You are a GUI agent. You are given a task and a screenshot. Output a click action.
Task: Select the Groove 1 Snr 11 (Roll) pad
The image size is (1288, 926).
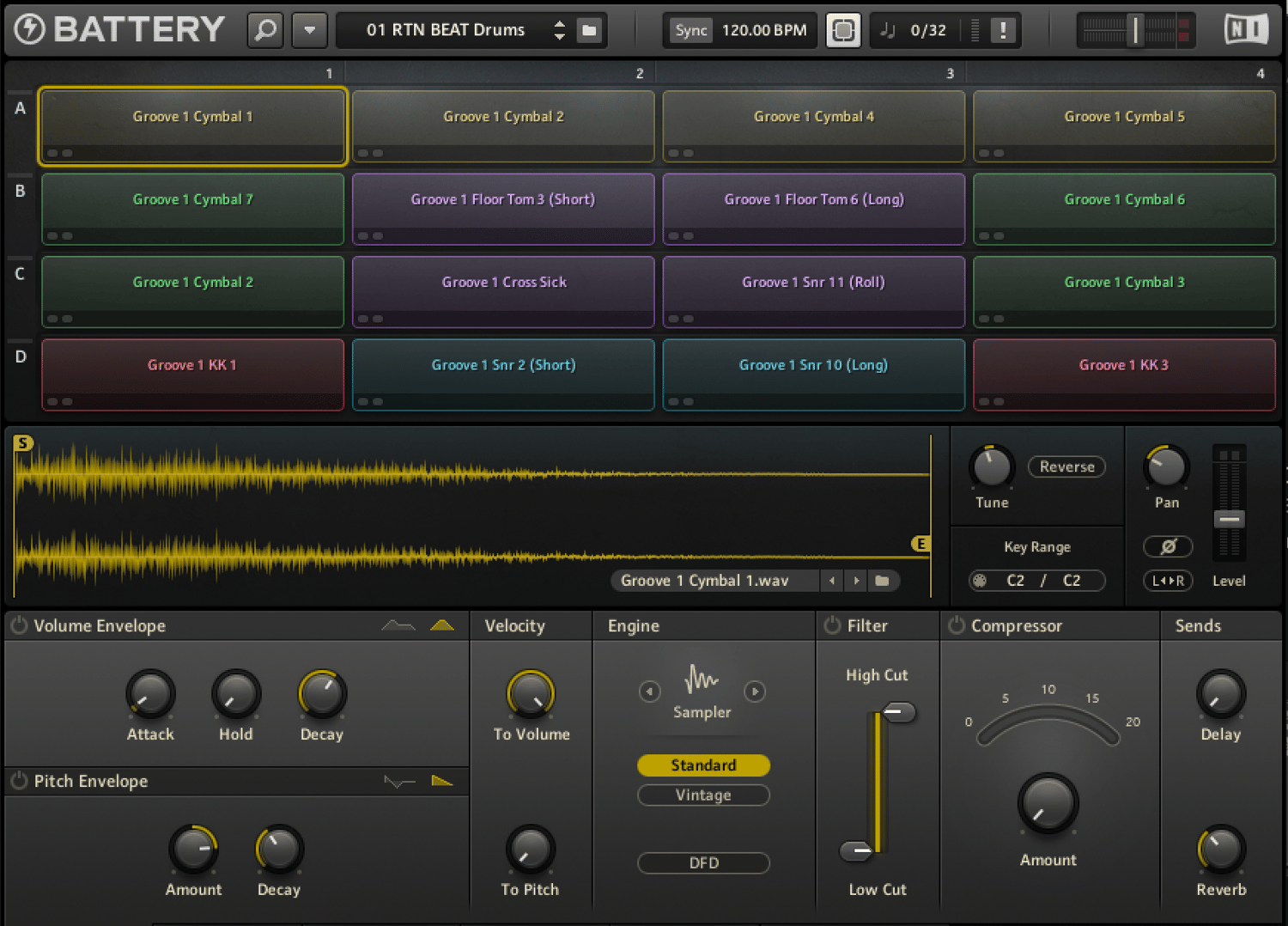coord(814,291)
